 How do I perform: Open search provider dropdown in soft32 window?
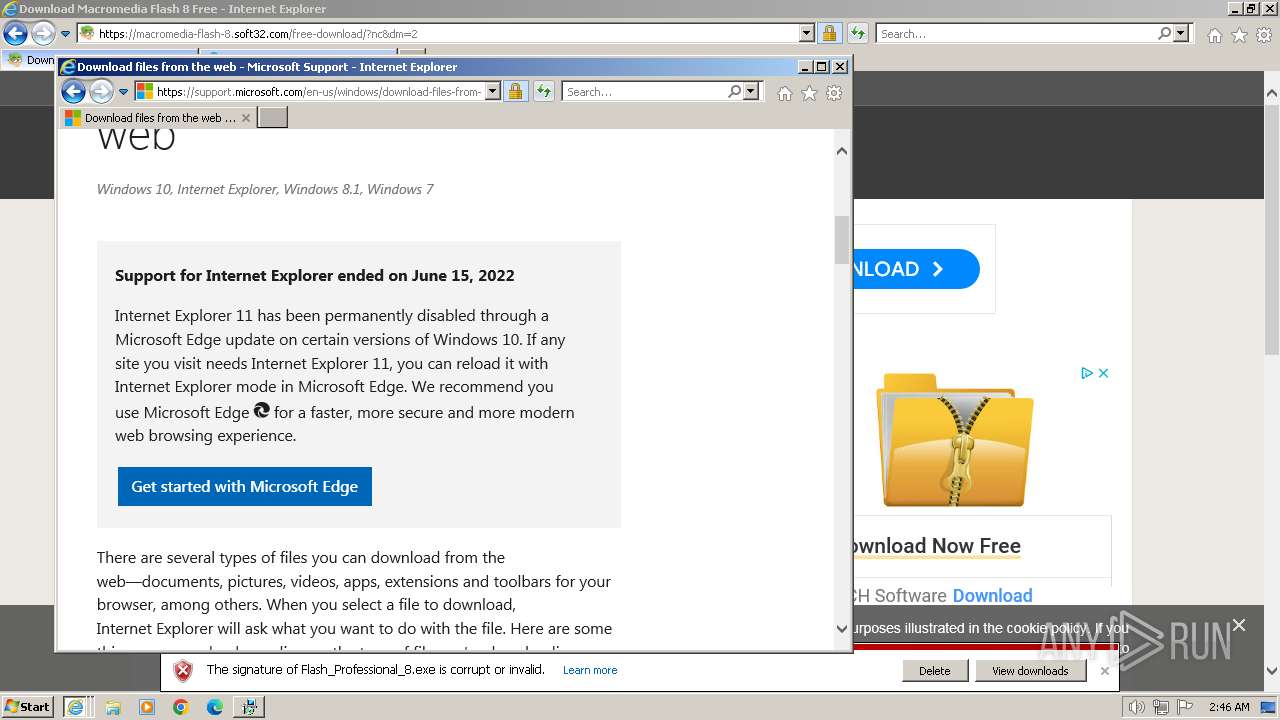[1182, 34]
